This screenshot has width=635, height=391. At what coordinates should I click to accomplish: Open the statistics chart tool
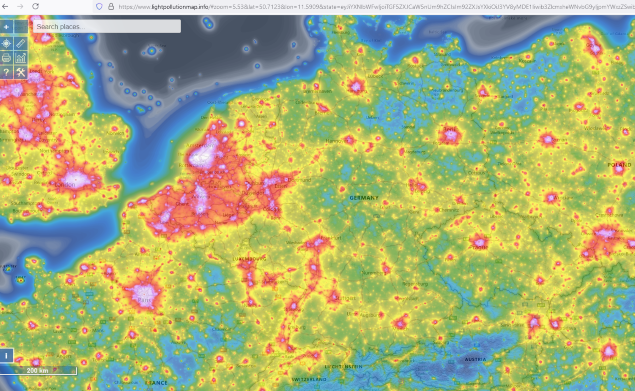pyautogui.click(x=21, y=58)
